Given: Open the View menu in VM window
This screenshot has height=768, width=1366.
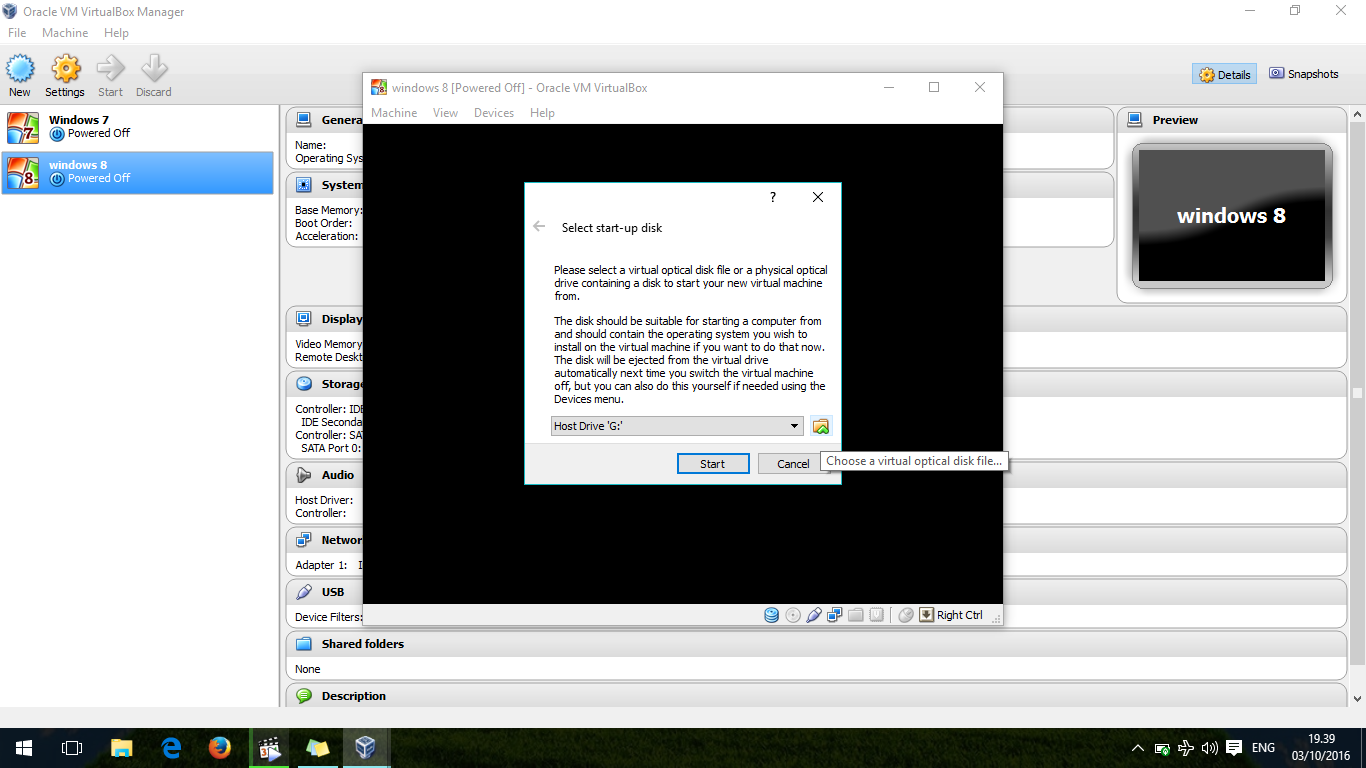Looking at the screenshot, I should (x=445, y=113).
